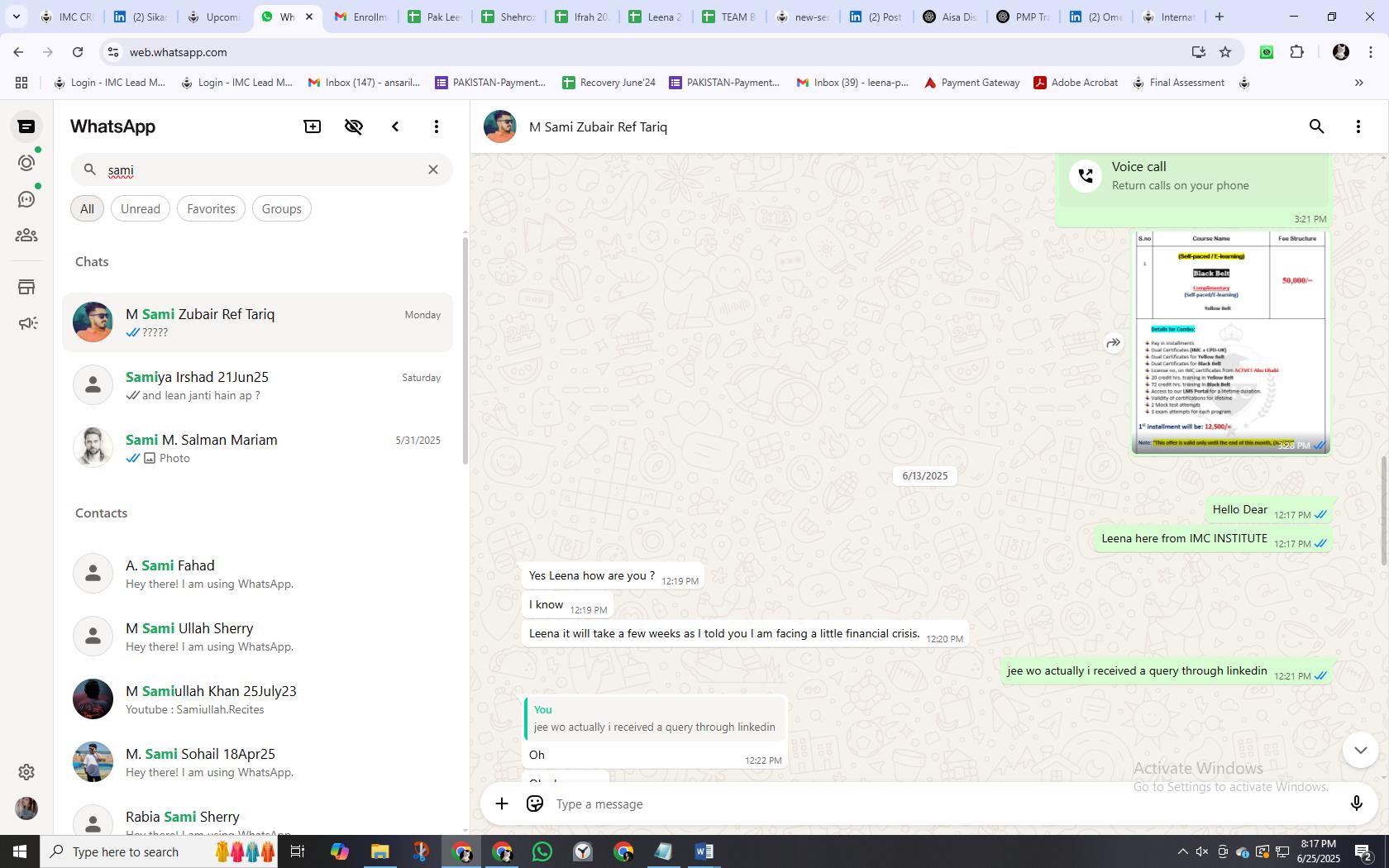Select contact M. Sami Sohail 18Apr25
This screenshot has width=1389, height=868.
(x=258, y=762)
